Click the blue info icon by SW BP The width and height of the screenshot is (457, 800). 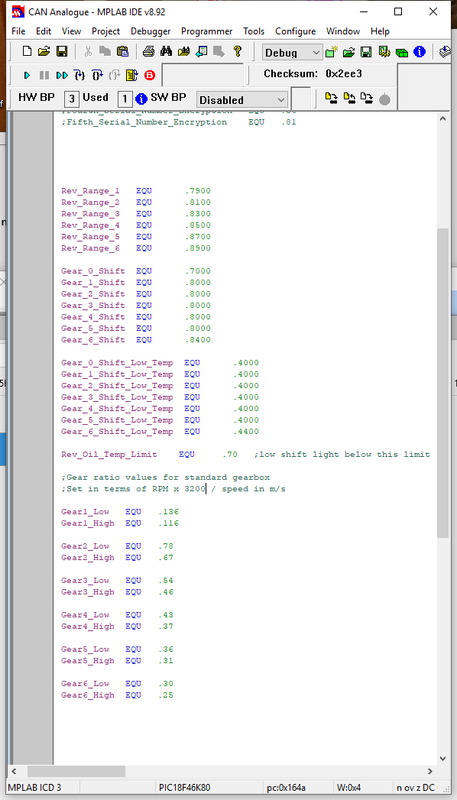tap(141, 99)
